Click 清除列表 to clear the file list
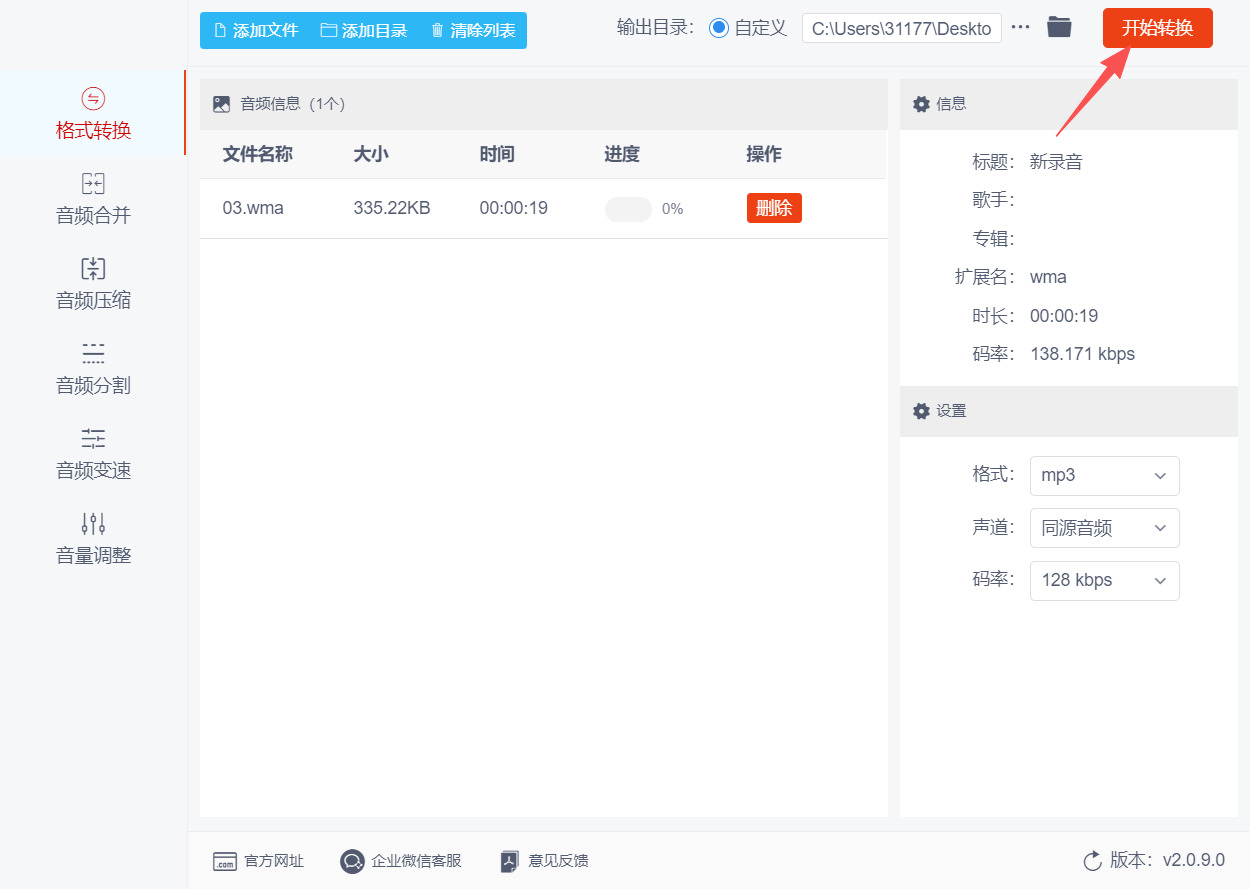 [470, 30]
